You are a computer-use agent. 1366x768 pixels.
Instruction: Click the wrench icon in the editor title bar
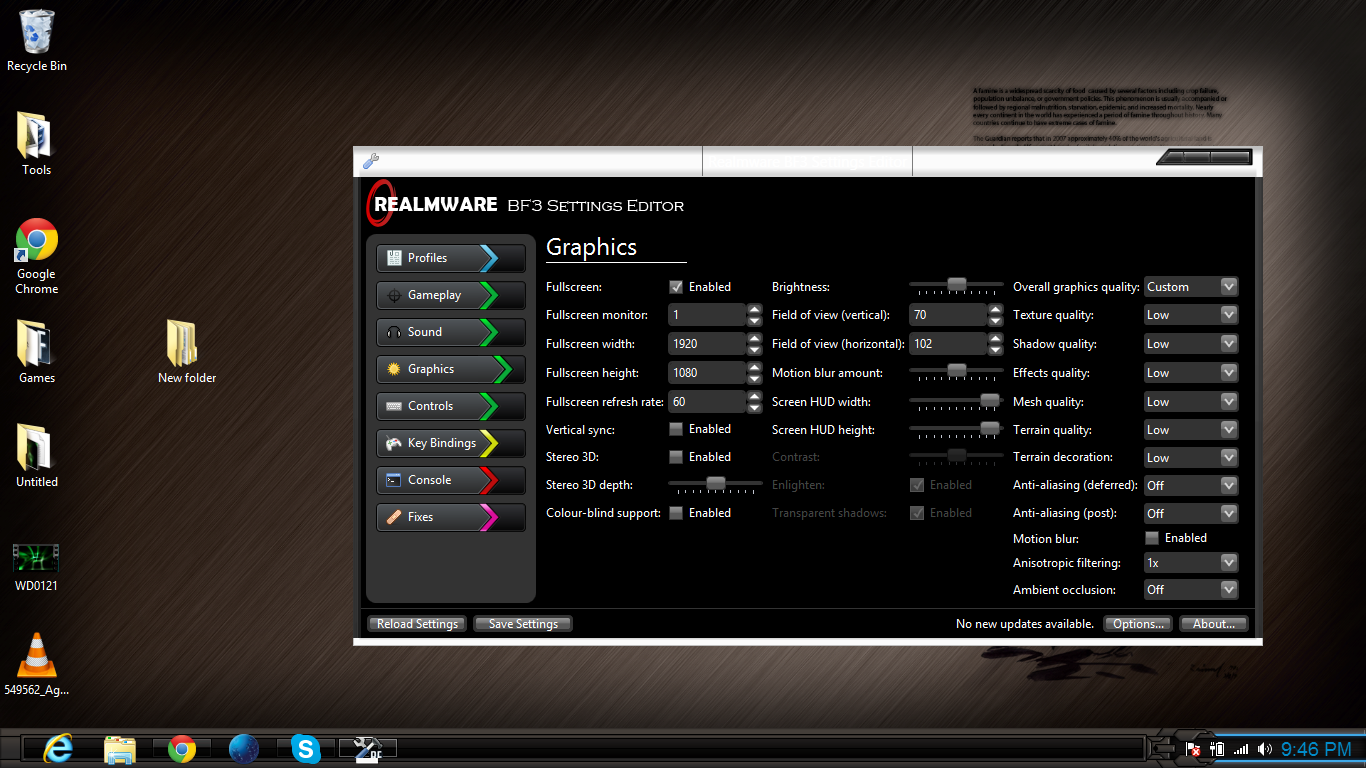(370, 160)
